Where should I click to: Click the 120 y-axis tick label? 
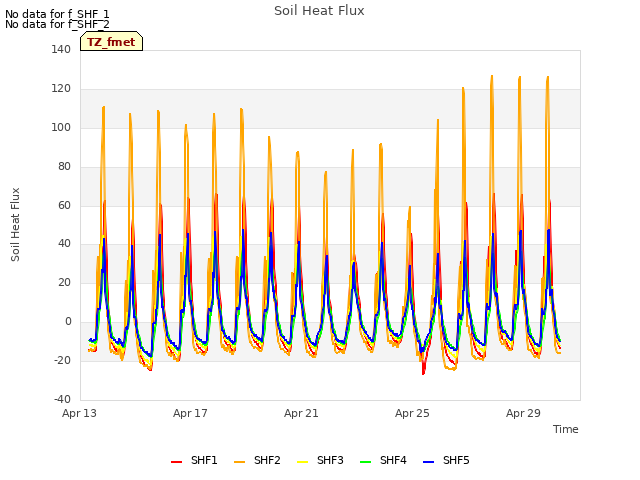pos(61,89)
